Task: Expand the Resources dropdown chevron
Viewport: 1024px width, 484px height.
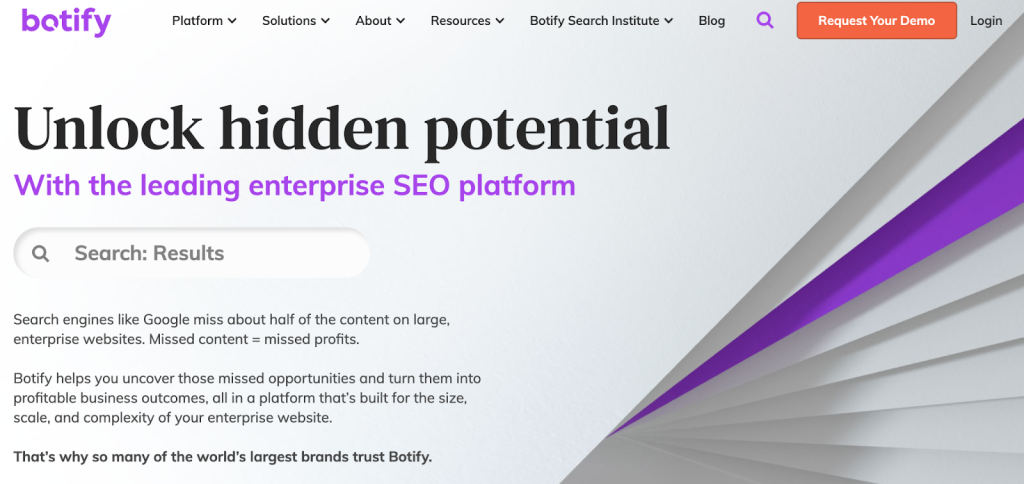Action: pos(500,21)
